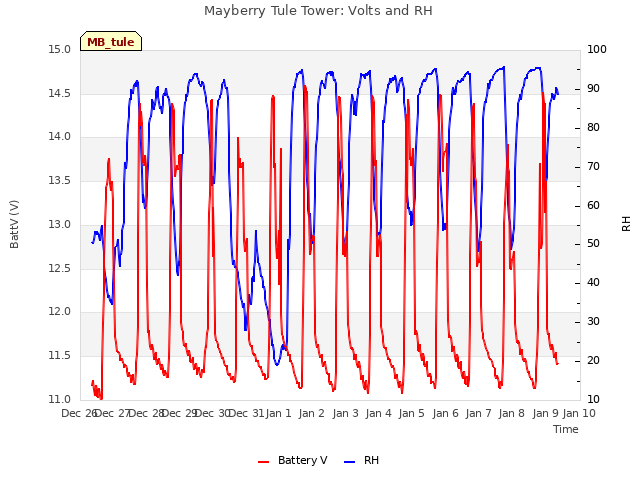Viewport: 640px width, 480px height.
Task: Click the 90 right axis value
Action: pos(593,89)
